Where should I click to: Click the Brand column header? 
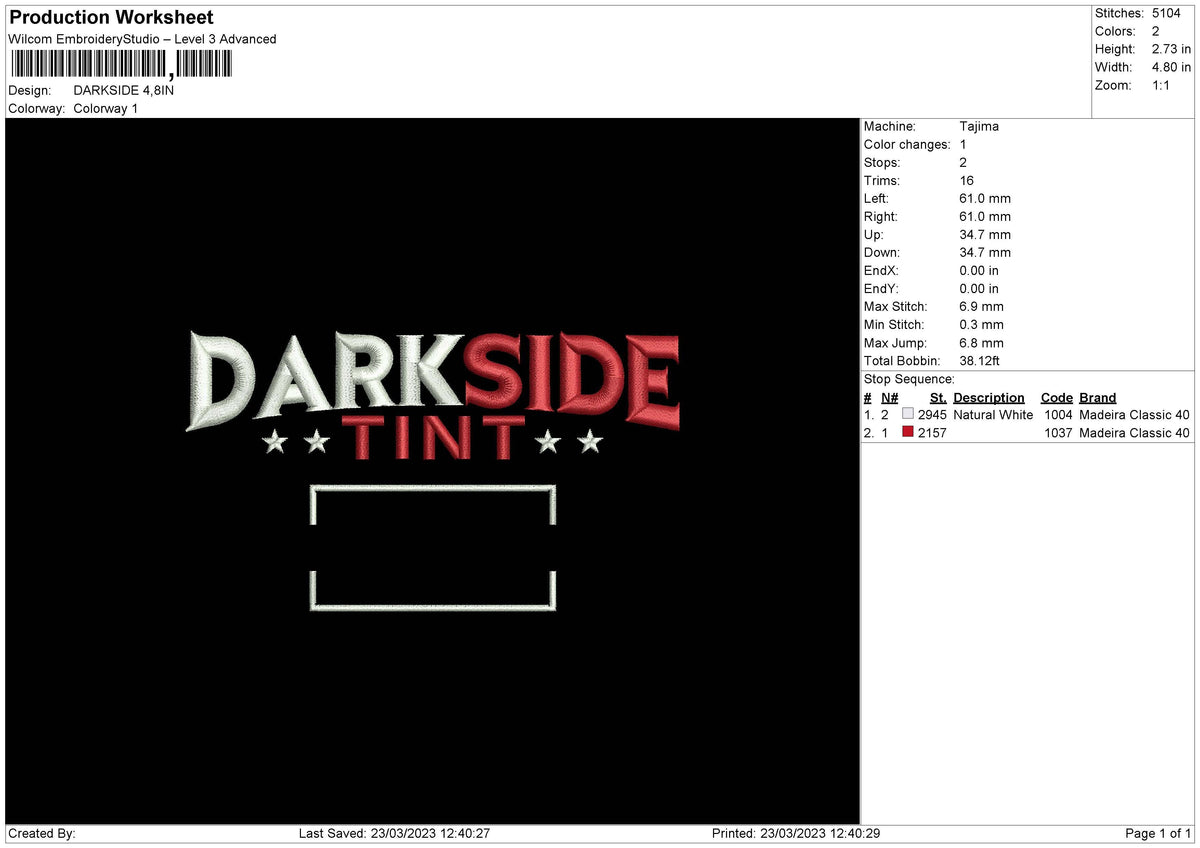[1097, 397]
